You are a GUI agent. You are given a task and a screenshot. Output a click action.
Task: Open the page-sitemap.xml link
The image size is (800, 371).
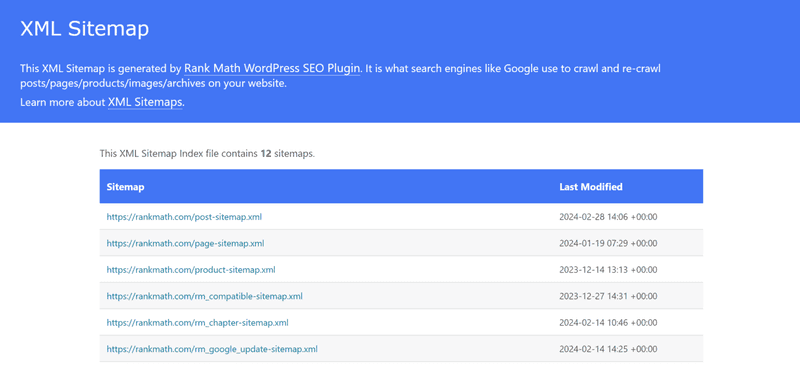coord(185,243)
